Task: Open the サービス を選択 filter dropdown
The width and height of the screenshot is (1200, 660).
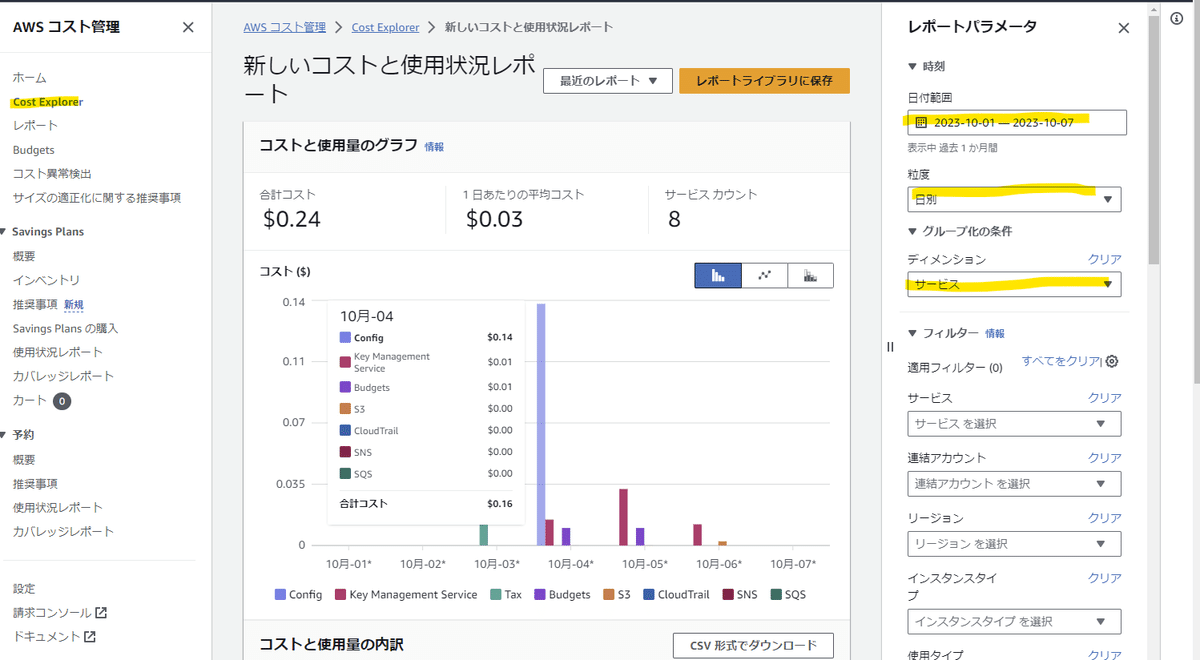Action: (x=1014, y=423)
